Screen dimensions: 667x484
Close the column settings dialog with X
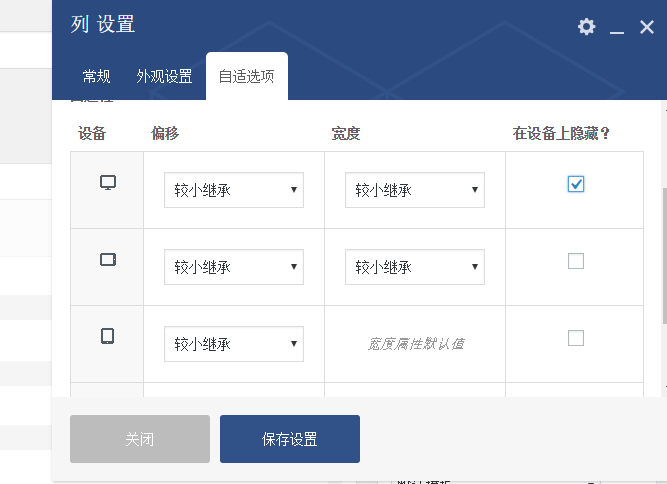(x=647, y=27)
